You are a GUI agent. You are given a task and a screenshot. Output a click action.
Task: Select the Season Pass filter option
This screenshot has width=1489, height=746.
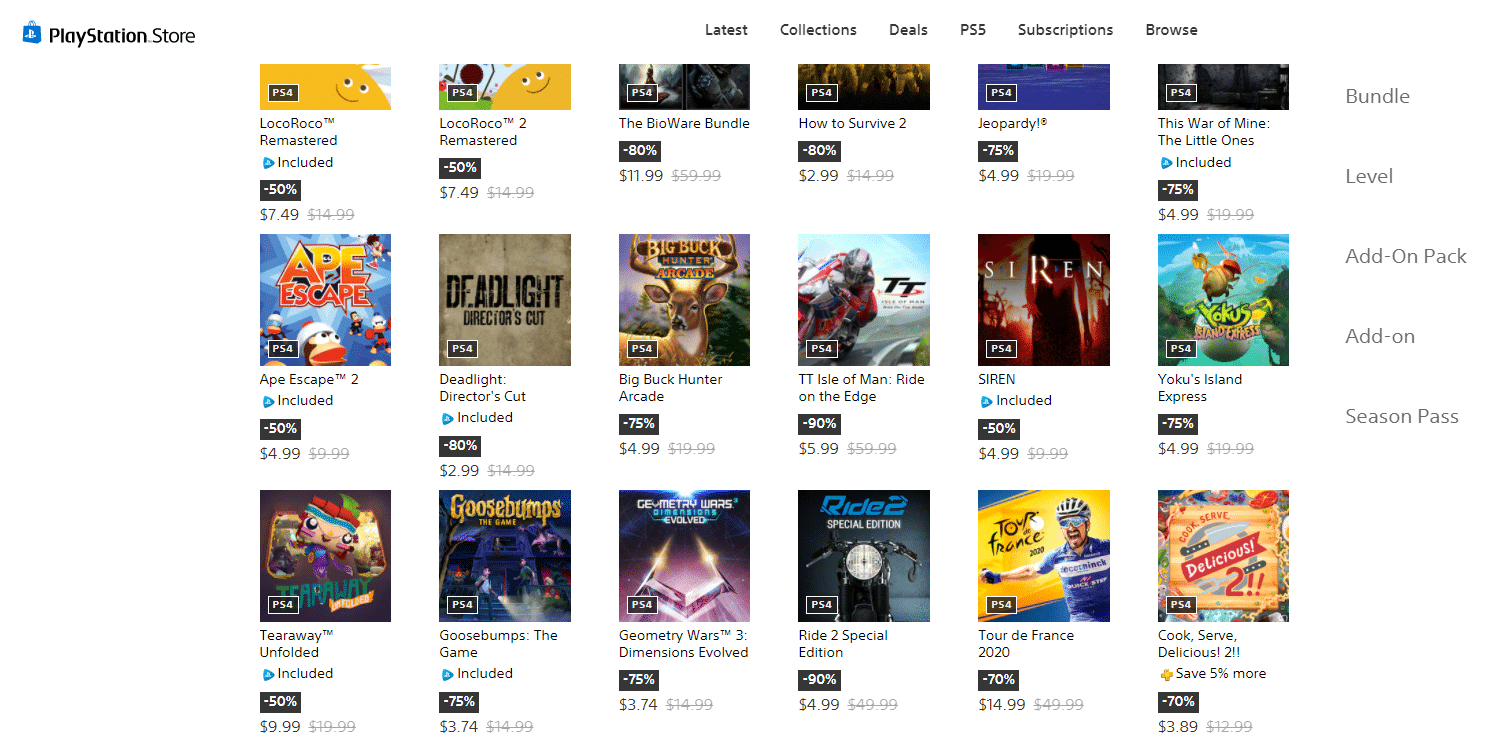click(1402, 417)
